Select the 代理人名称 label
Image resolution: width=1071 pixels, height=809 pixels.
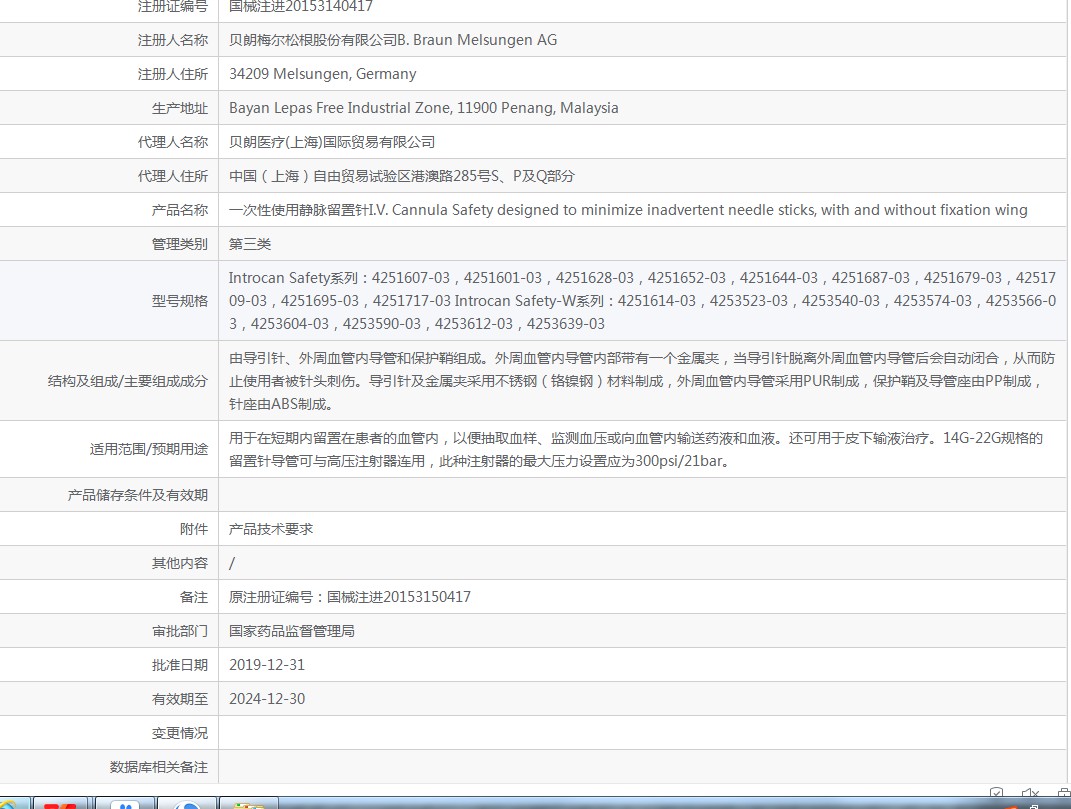pyautogui.click(x=173, y=142)
